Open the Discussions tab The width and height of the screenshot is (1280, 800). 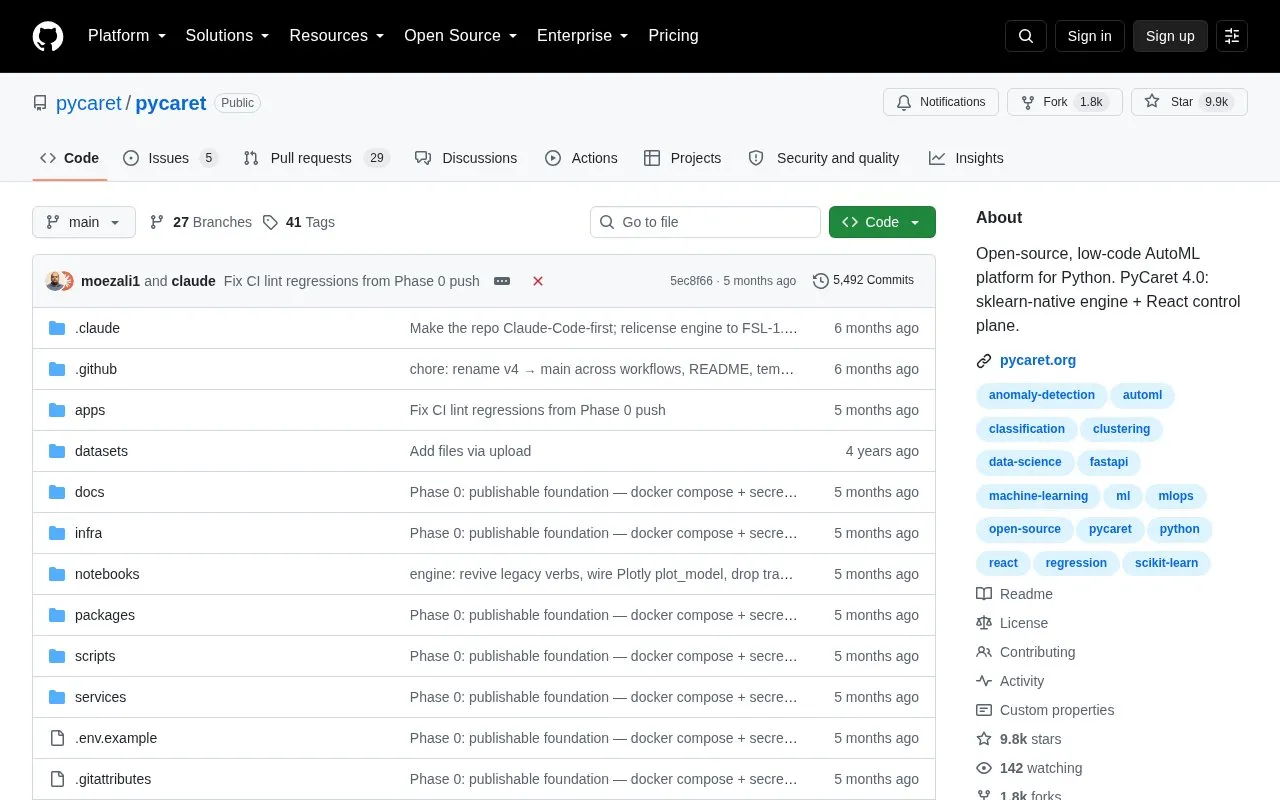click(466, 158)
